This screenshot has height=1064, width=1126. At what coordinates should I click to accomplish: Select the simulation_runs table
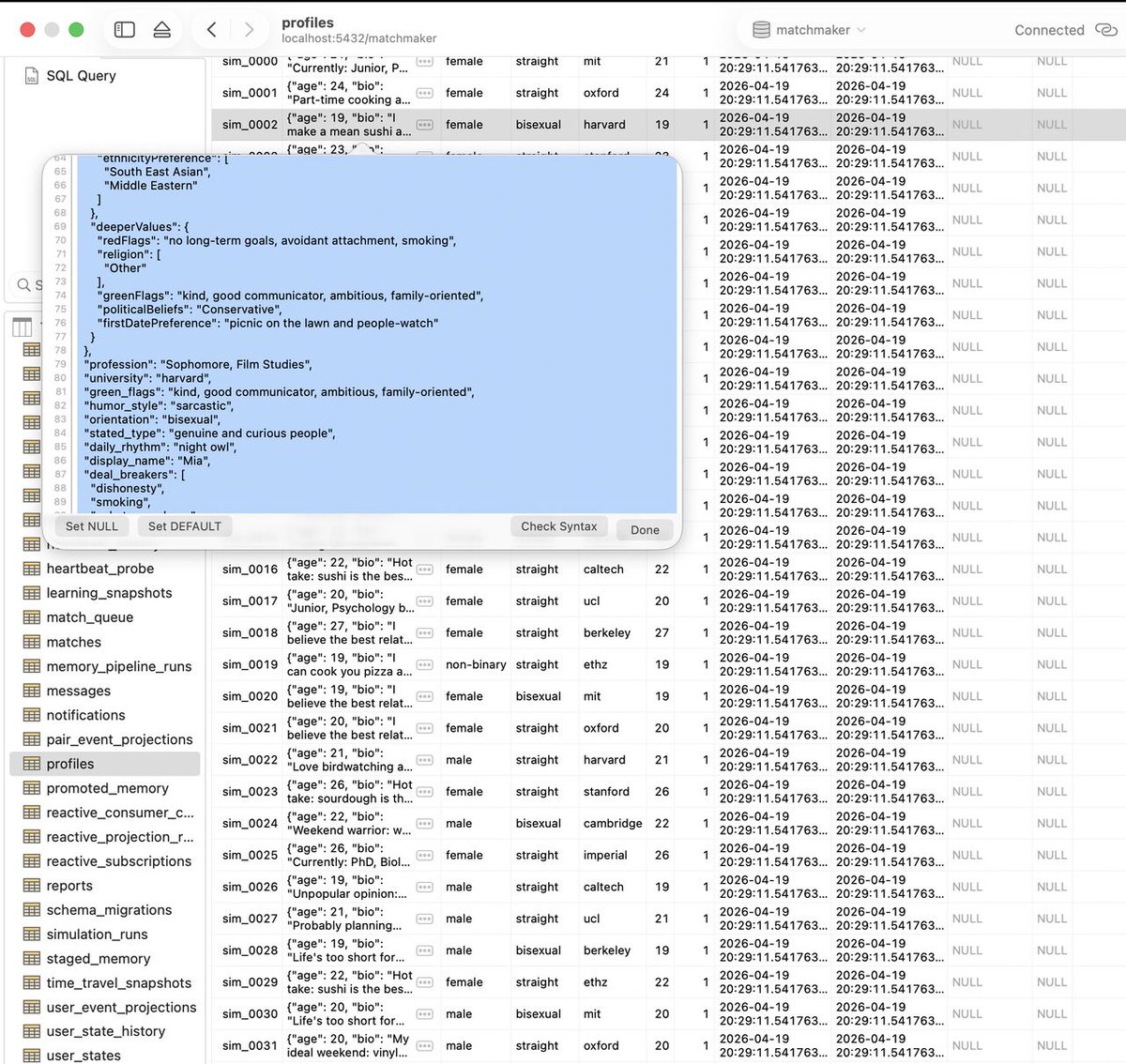98,935
